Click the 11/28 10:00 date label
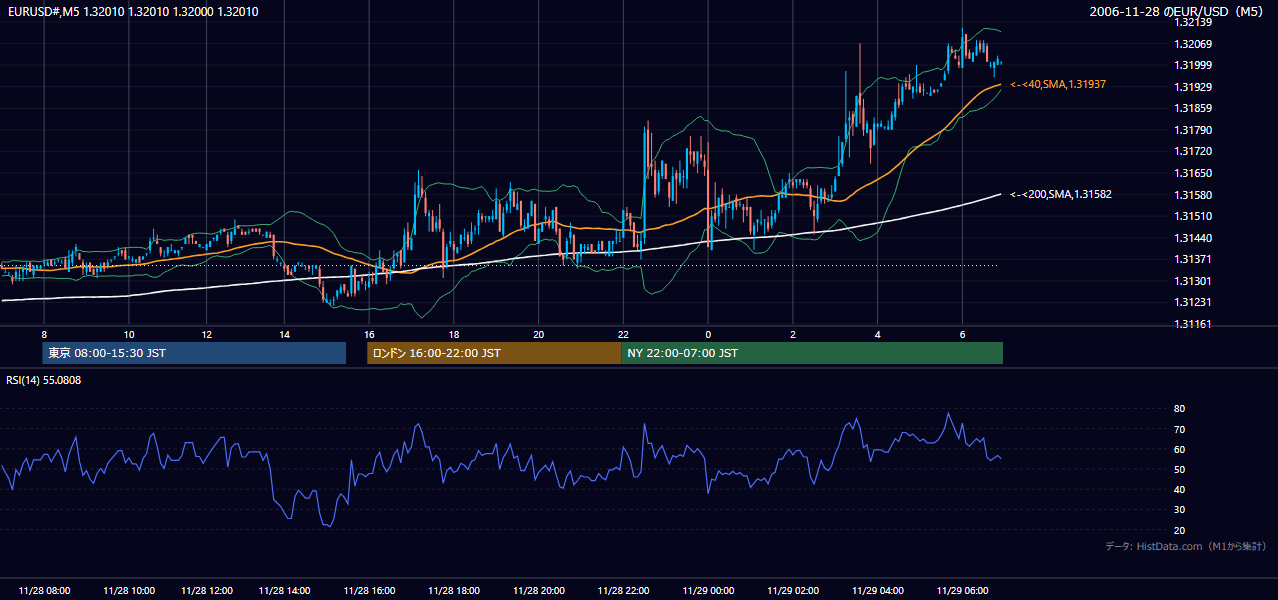Viewport: 1278px width, 600px height. pyautogui.click(x=129, y=591)
